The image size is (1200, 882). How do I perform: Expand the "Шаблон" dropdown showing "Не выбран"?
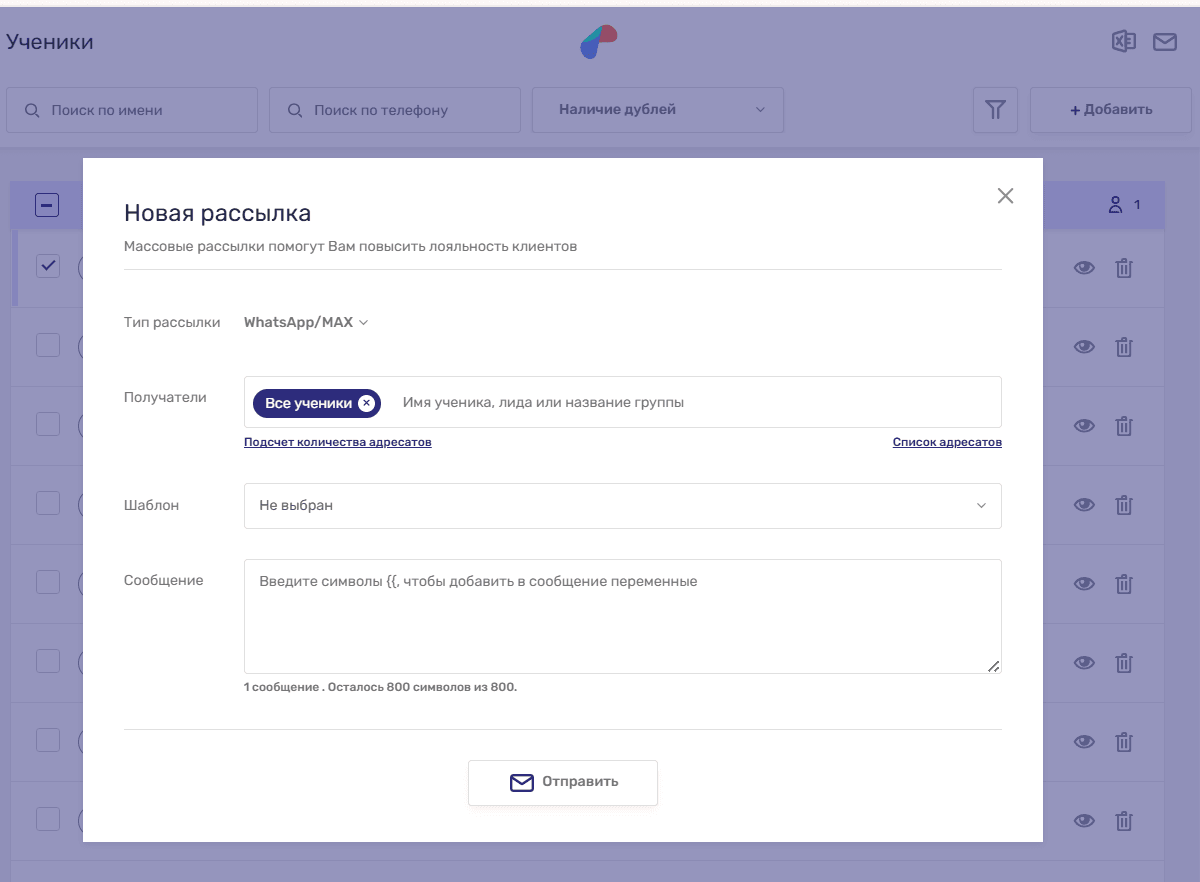click(623, 506)
